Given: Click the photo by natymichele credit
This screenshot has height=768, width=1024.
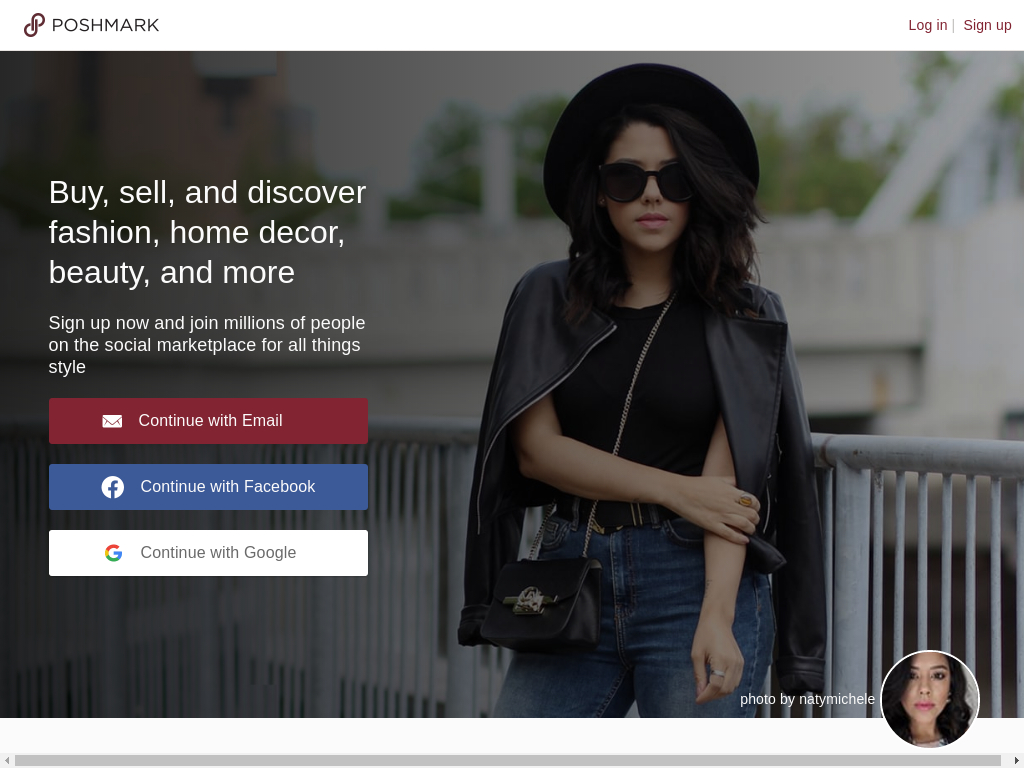Looking at the screenshot, I should point(807,699).
